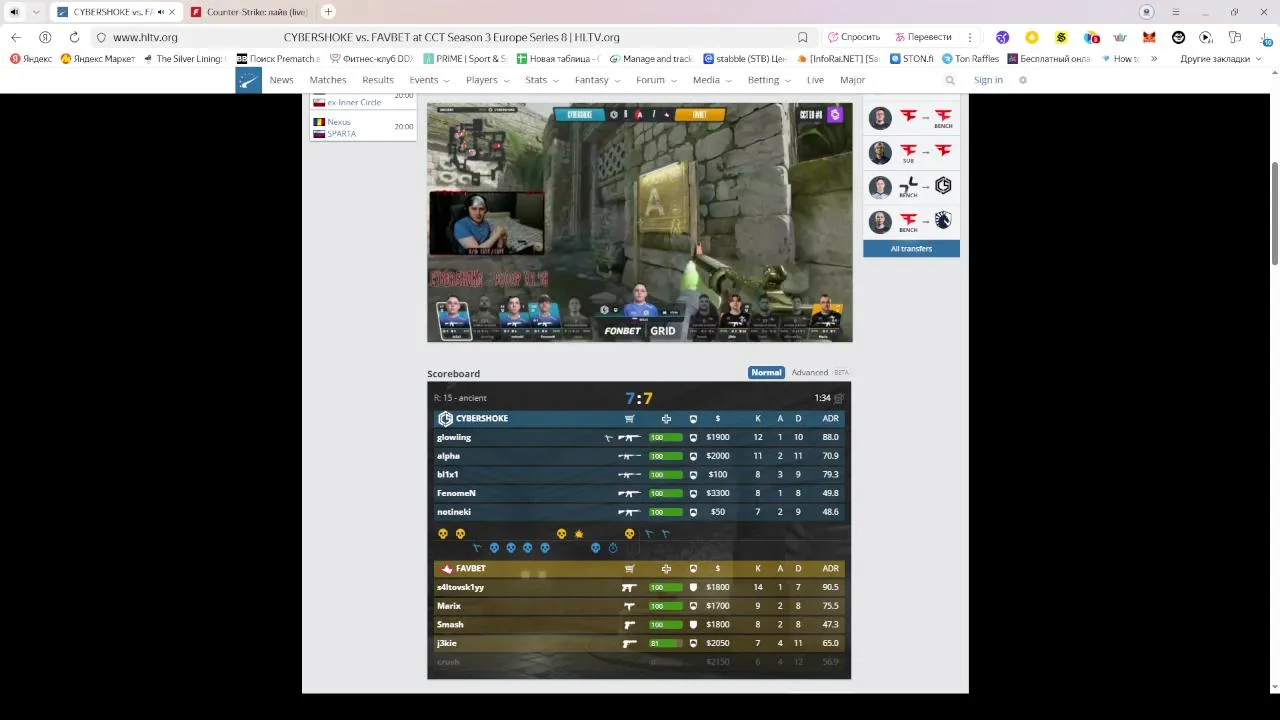Image resolution: width=1280 pixels, height=720 pixels.
Task: Click the site info icon before www.hltv.org
Action: point(101,37)
